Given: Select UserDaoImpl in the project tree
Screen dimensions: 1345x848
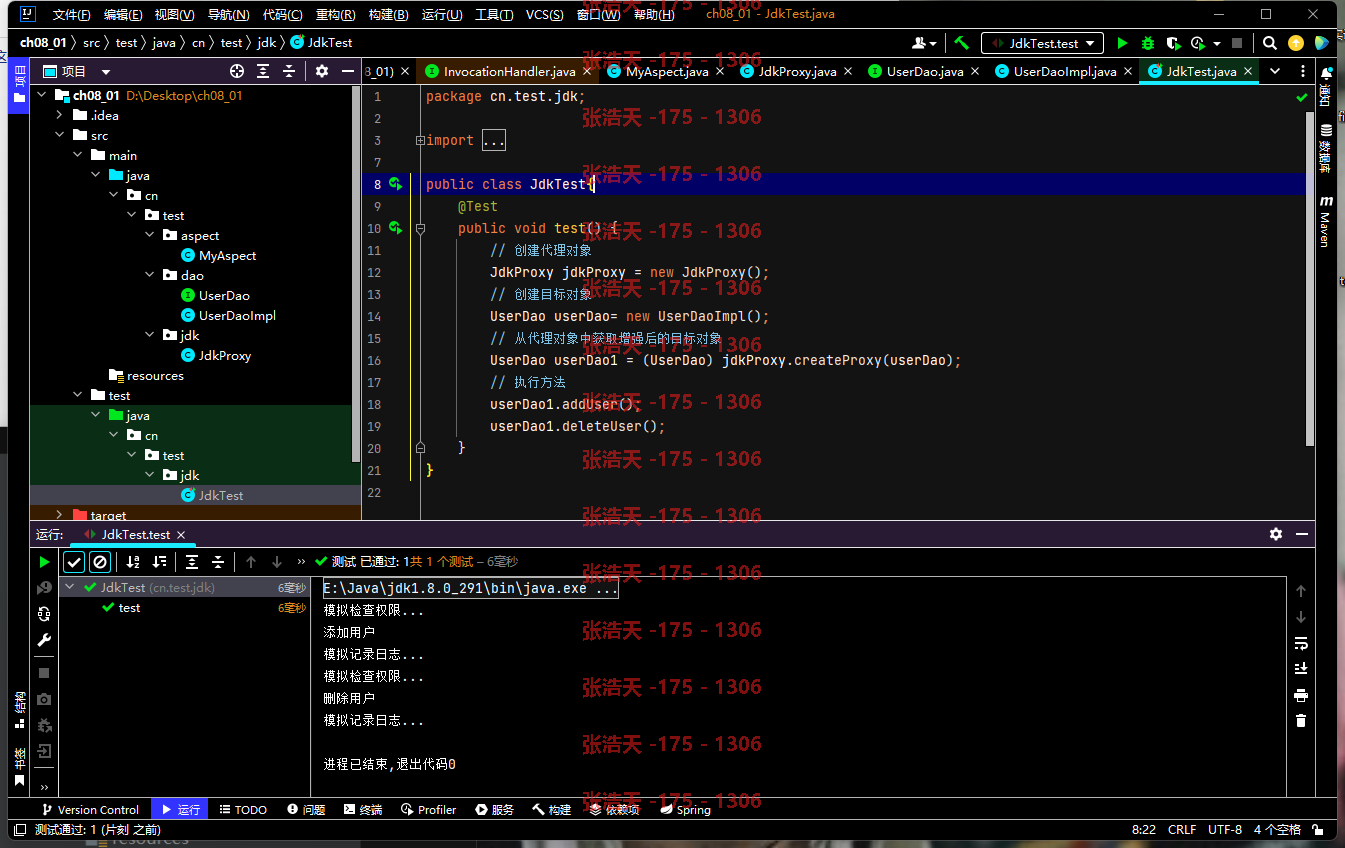Looking at the screenshot, I should tap(237, 315).
